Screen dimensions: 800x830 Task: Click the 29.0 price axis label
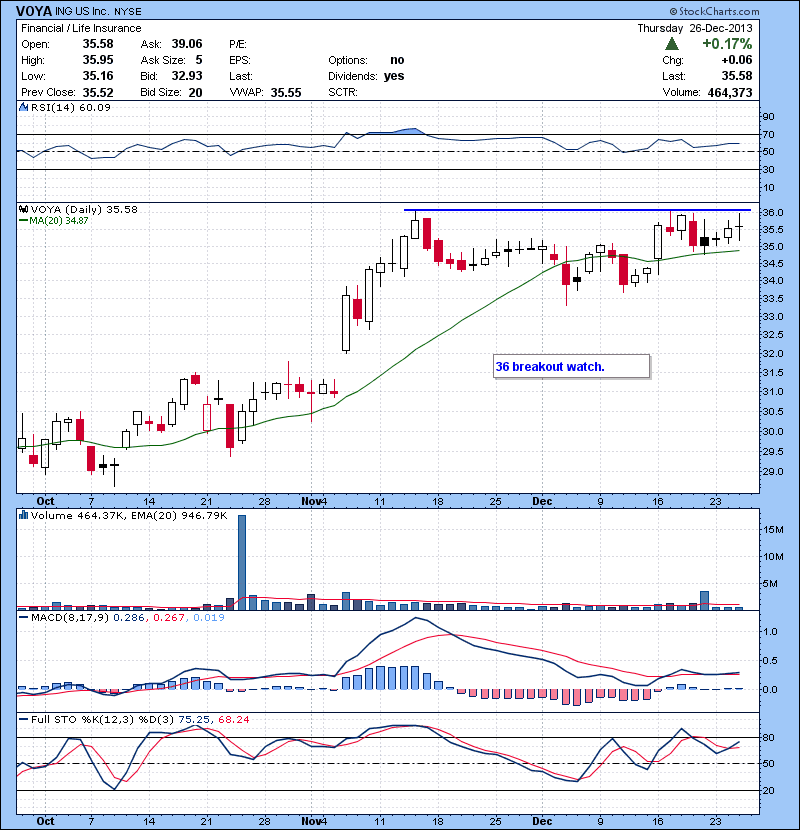pos(772,471)
